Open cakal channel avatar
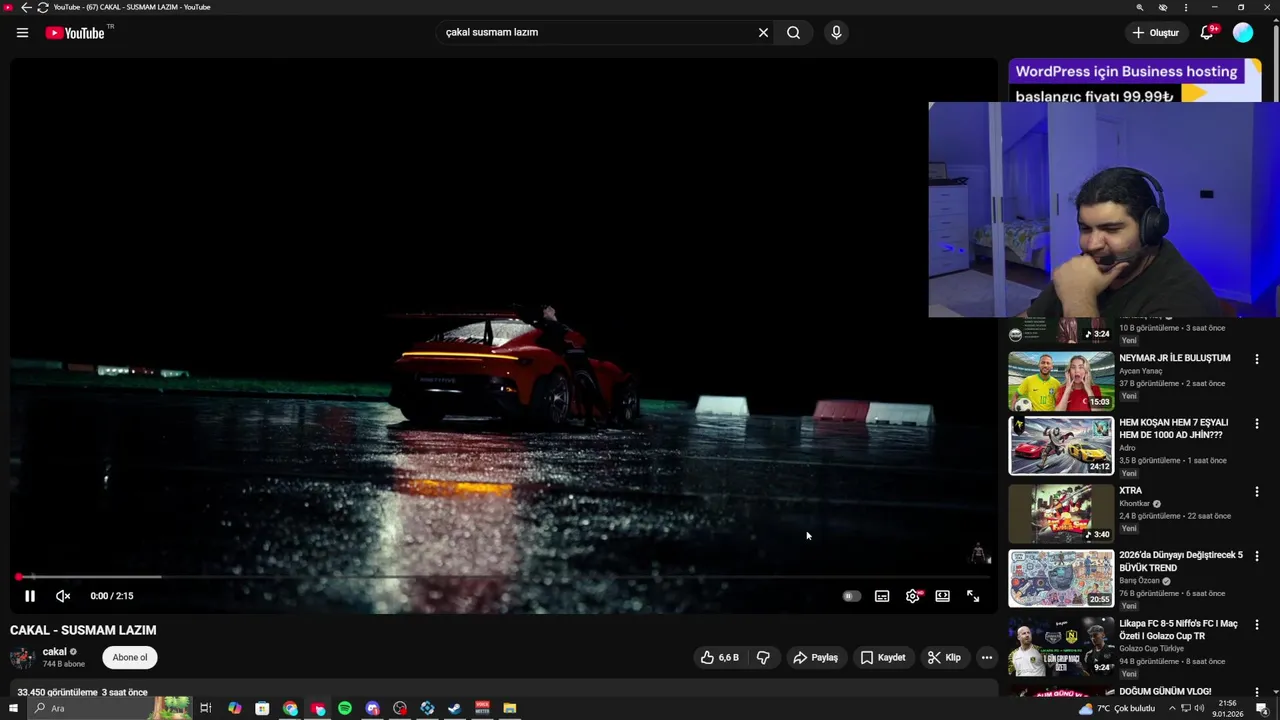Image resolution: width=1280 pixels, height=720 pixels. [22, 657]
